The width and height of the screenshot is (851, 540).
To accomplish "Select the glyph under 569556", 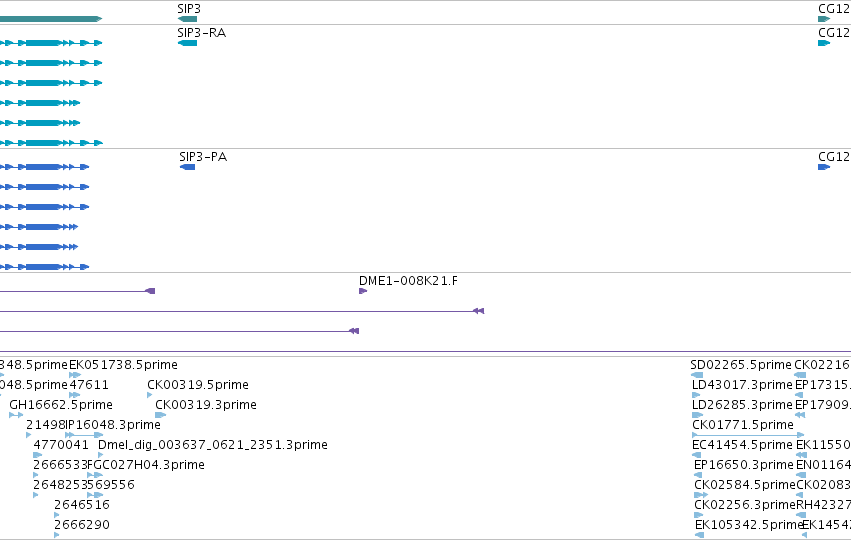I will [95, 495].
